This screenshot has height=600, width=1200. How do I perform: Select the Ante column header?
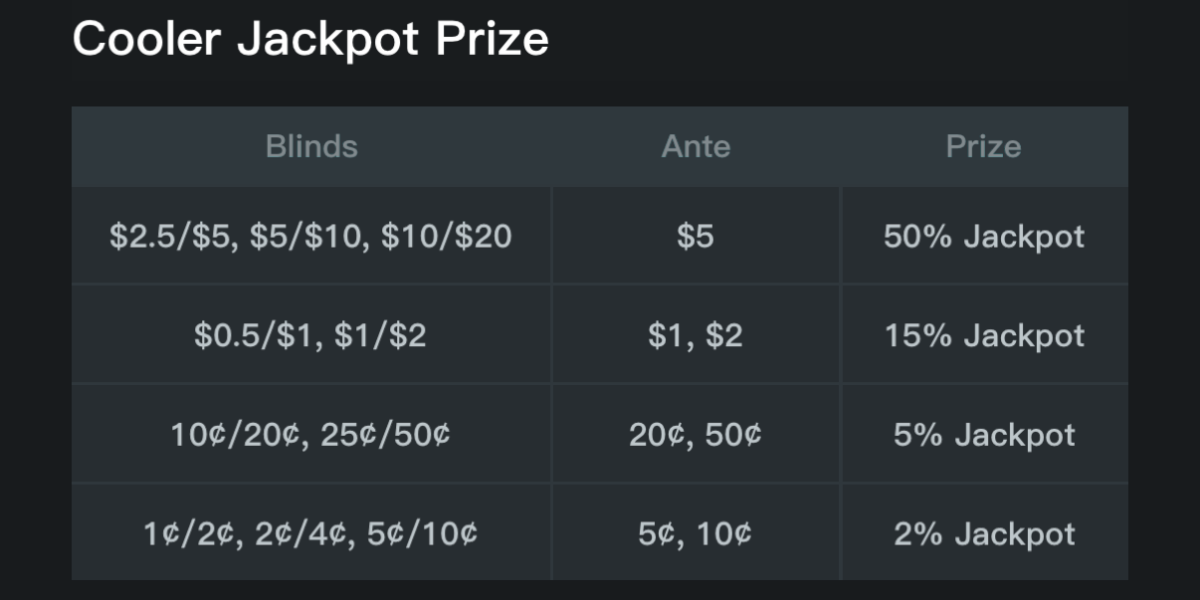[x=695, y=147]
